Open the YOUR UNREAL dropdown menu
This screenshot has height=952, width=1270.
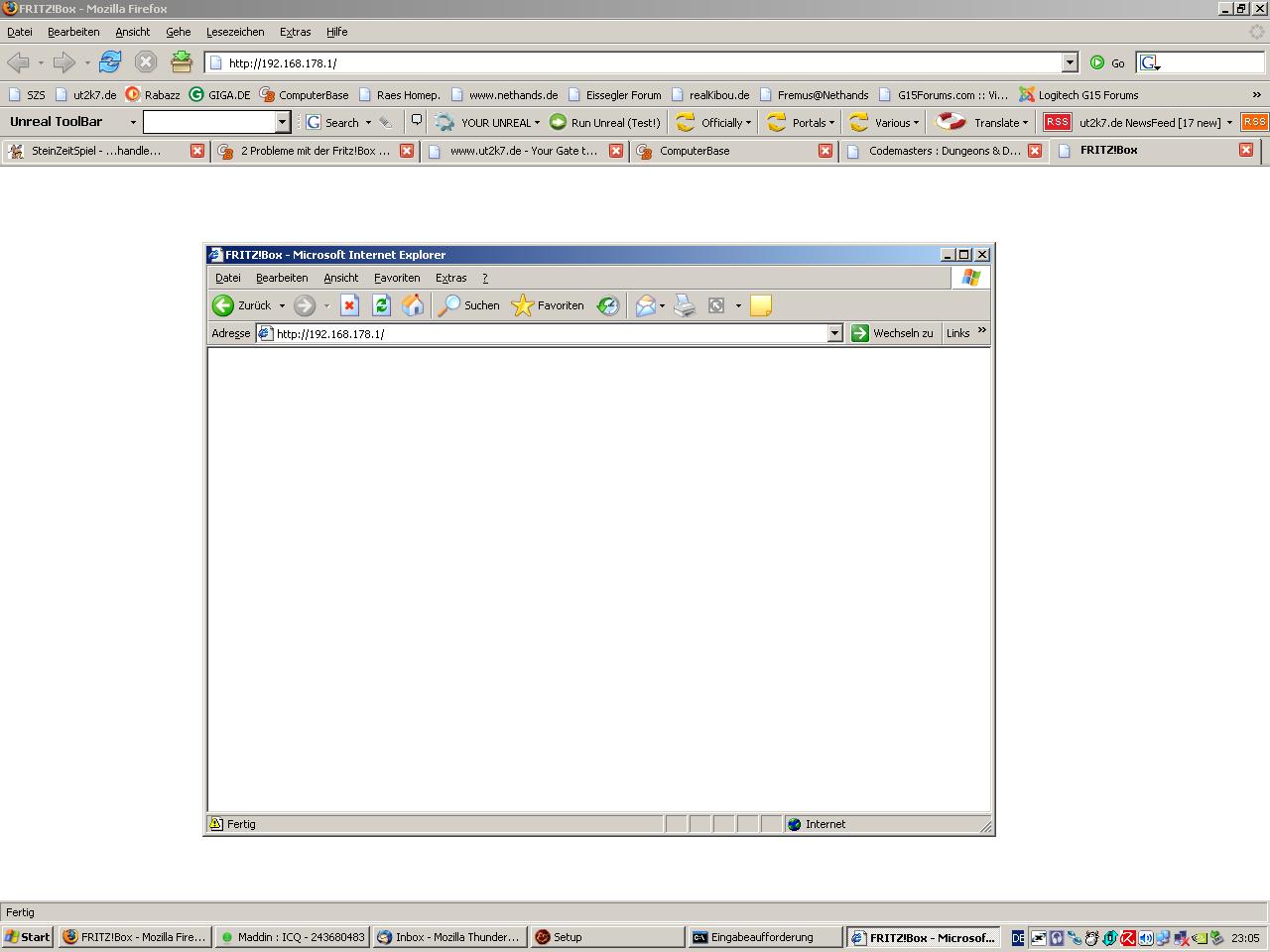487,122
